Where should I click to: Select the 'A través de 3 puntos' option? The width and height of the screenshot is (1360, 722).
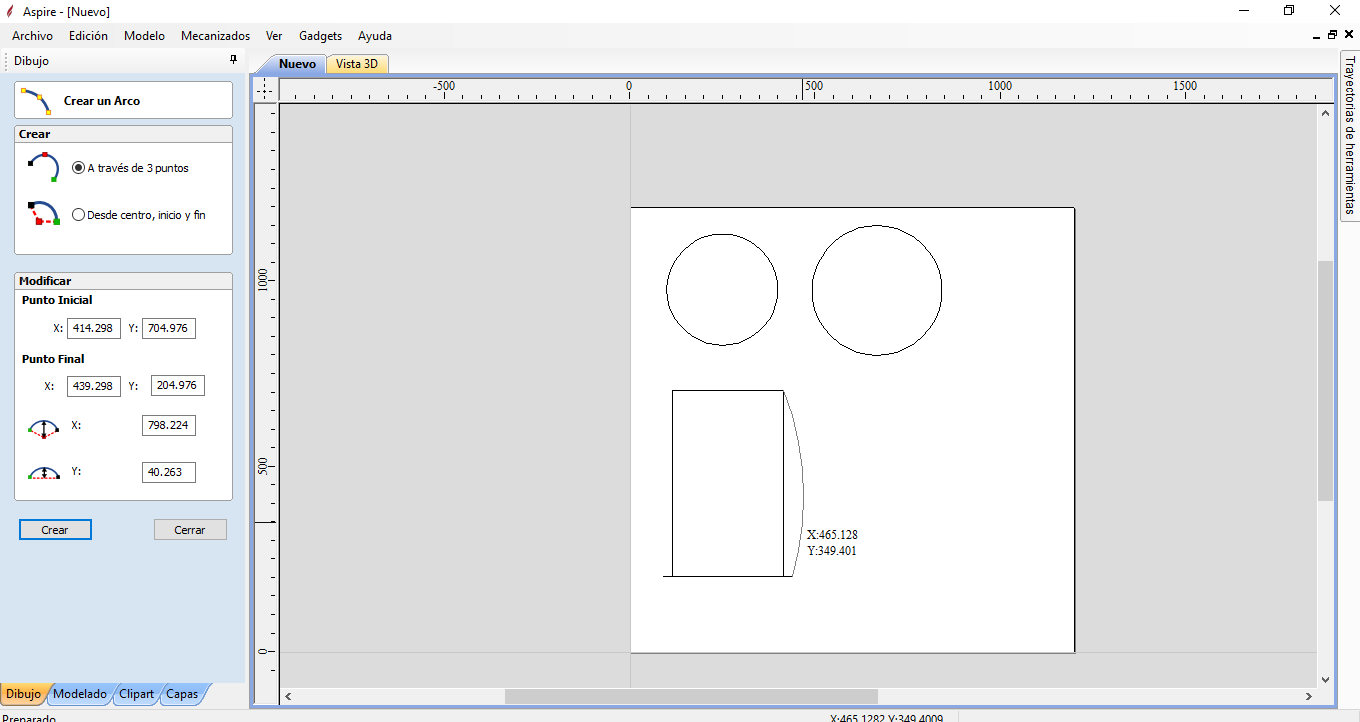coord(130,168)
